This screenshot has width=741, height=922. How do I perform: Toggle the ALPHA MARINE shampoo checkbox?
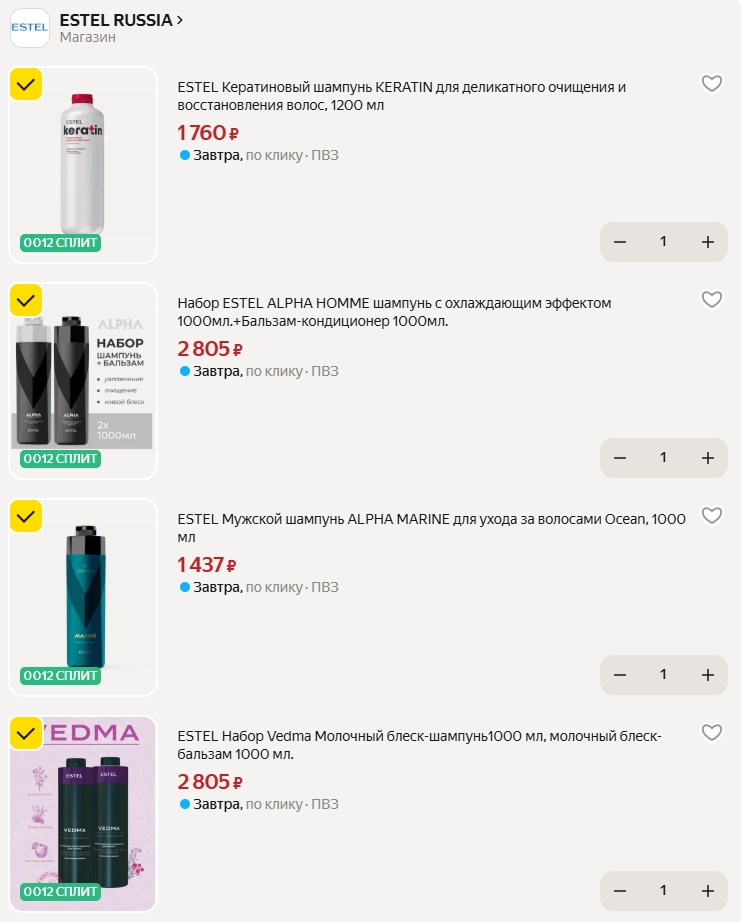coord(26,515)
